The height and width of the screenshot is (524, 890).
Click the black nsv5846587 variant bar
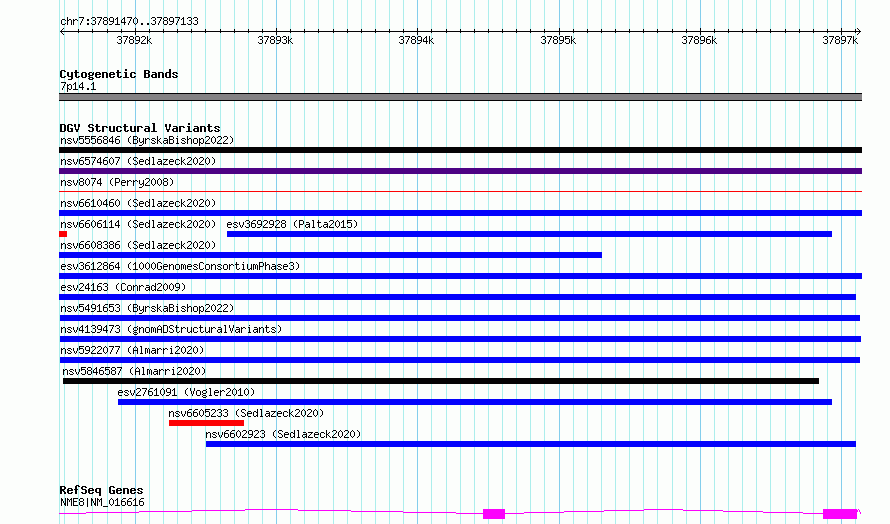tap(440, 381)
